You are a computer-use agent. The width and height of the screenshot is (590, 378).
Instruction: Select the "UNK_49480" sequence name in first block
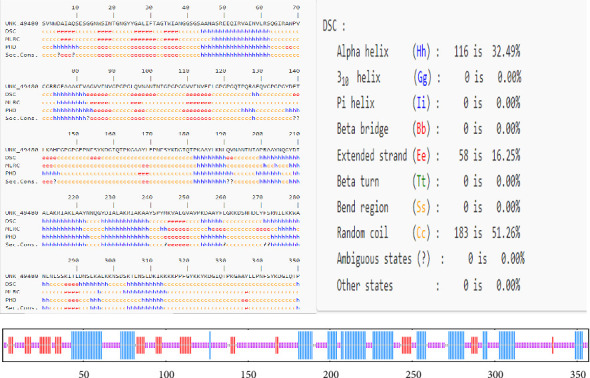(x=21, y=23)
